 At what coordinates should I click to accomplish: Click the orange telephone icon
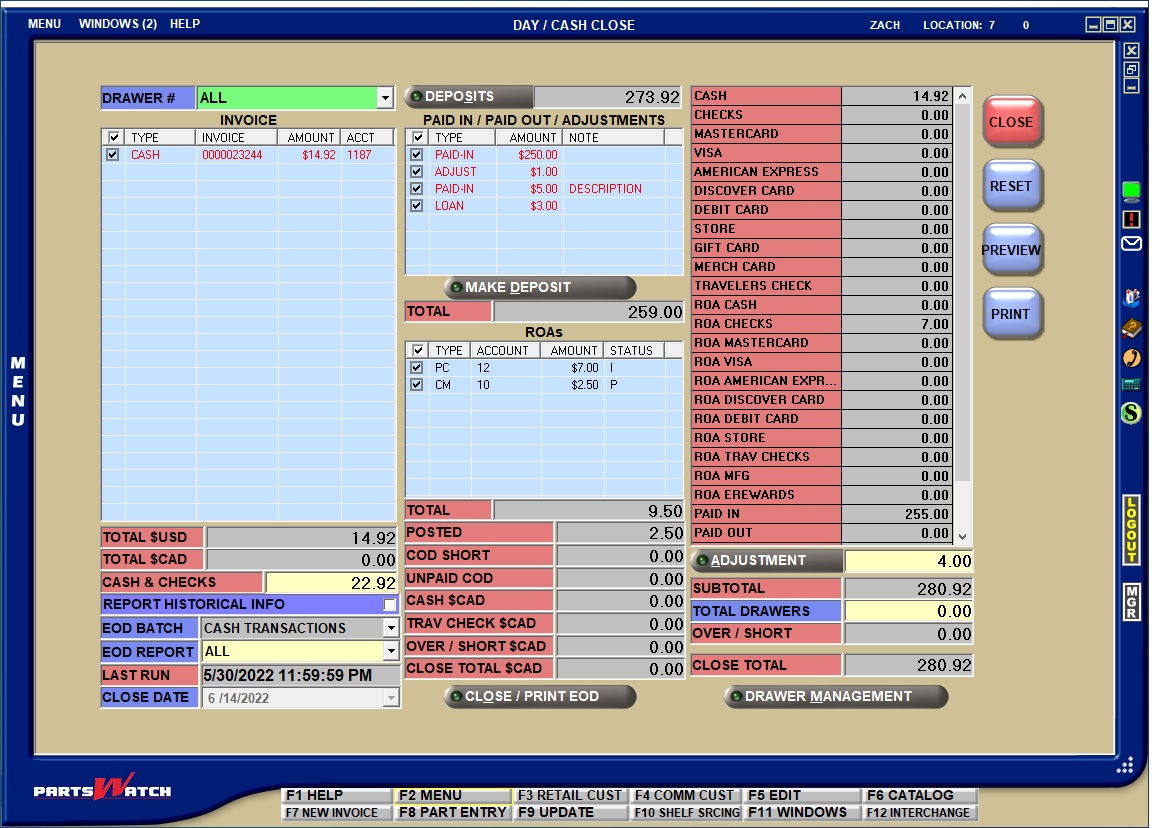coord(1131,357)
